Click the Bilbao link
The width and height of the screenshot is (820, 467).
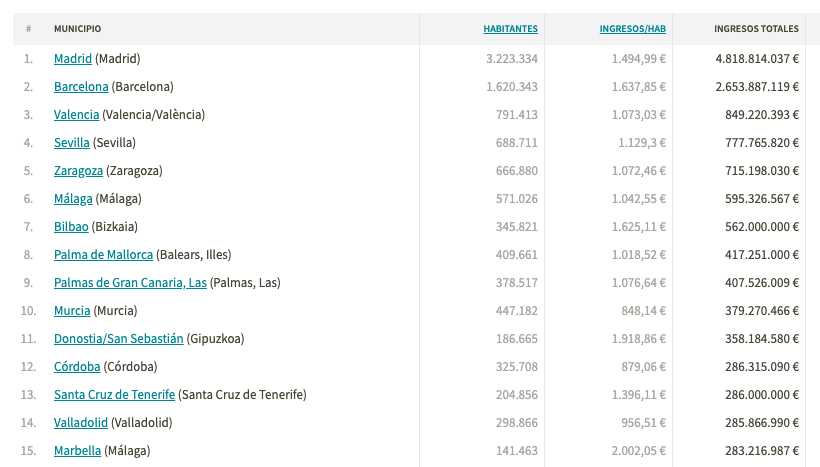[71, 227]
